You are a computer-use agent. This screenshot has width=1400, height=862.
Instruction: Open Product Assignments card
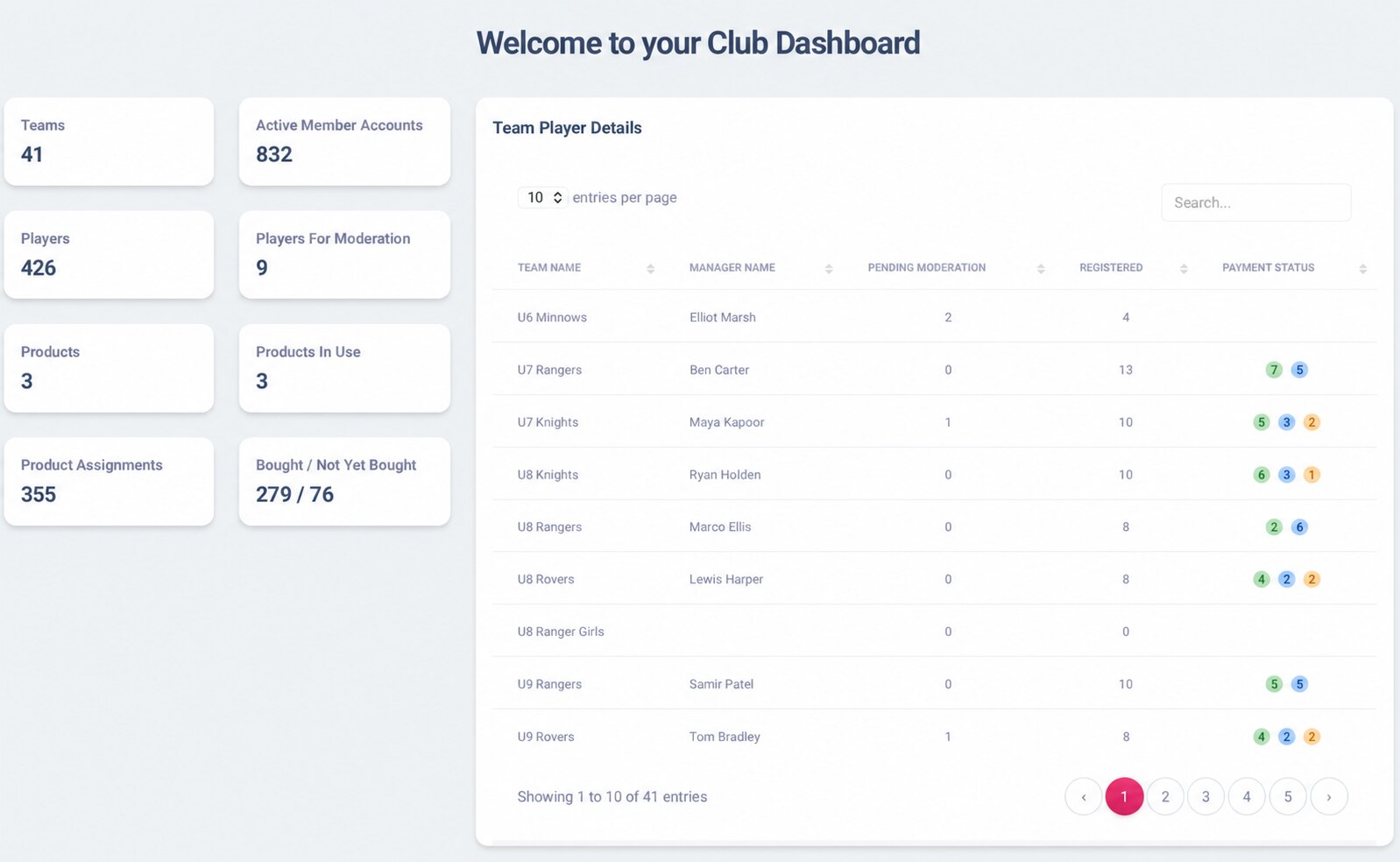(x=109, y=481)
